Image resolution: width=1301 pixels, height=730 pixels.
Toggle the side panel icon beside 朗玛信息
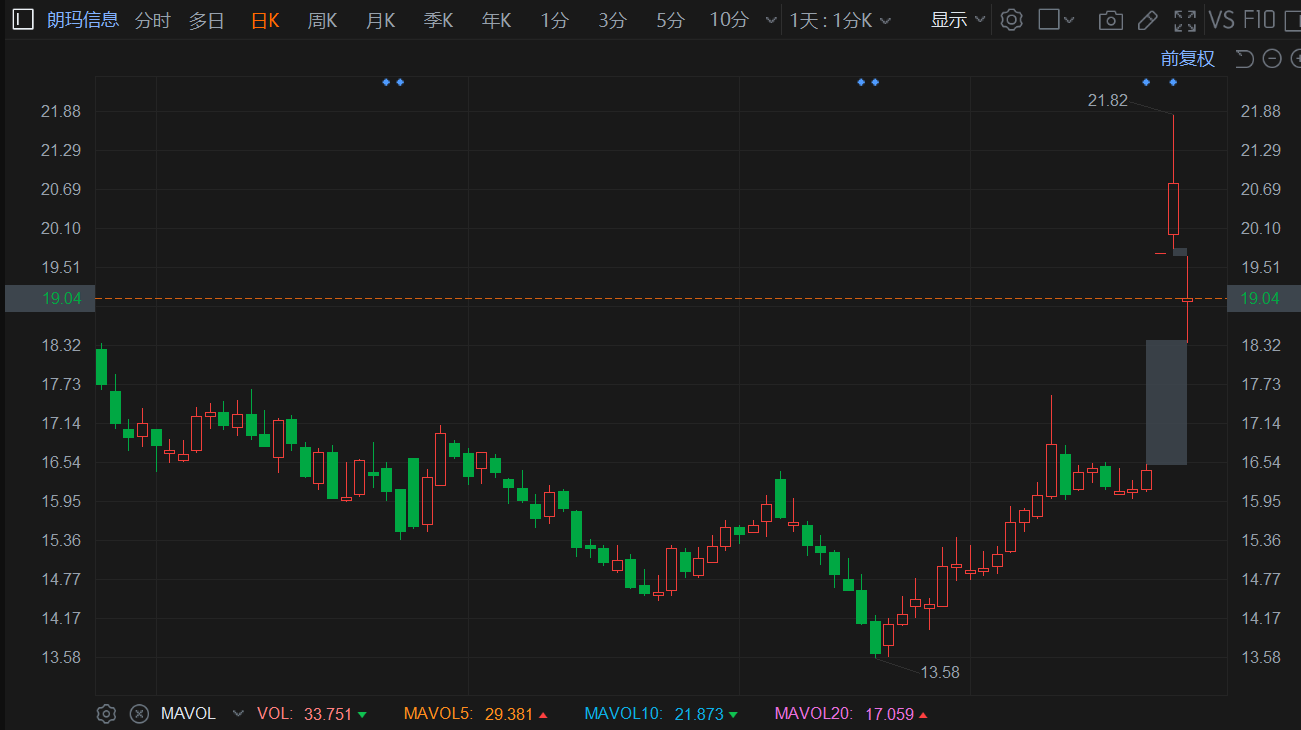[23, 19]
